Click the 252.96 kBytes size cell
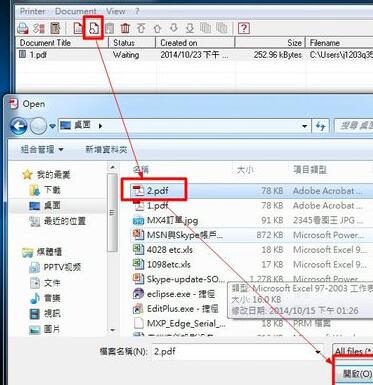373x385 pixels. pos(278,55)
